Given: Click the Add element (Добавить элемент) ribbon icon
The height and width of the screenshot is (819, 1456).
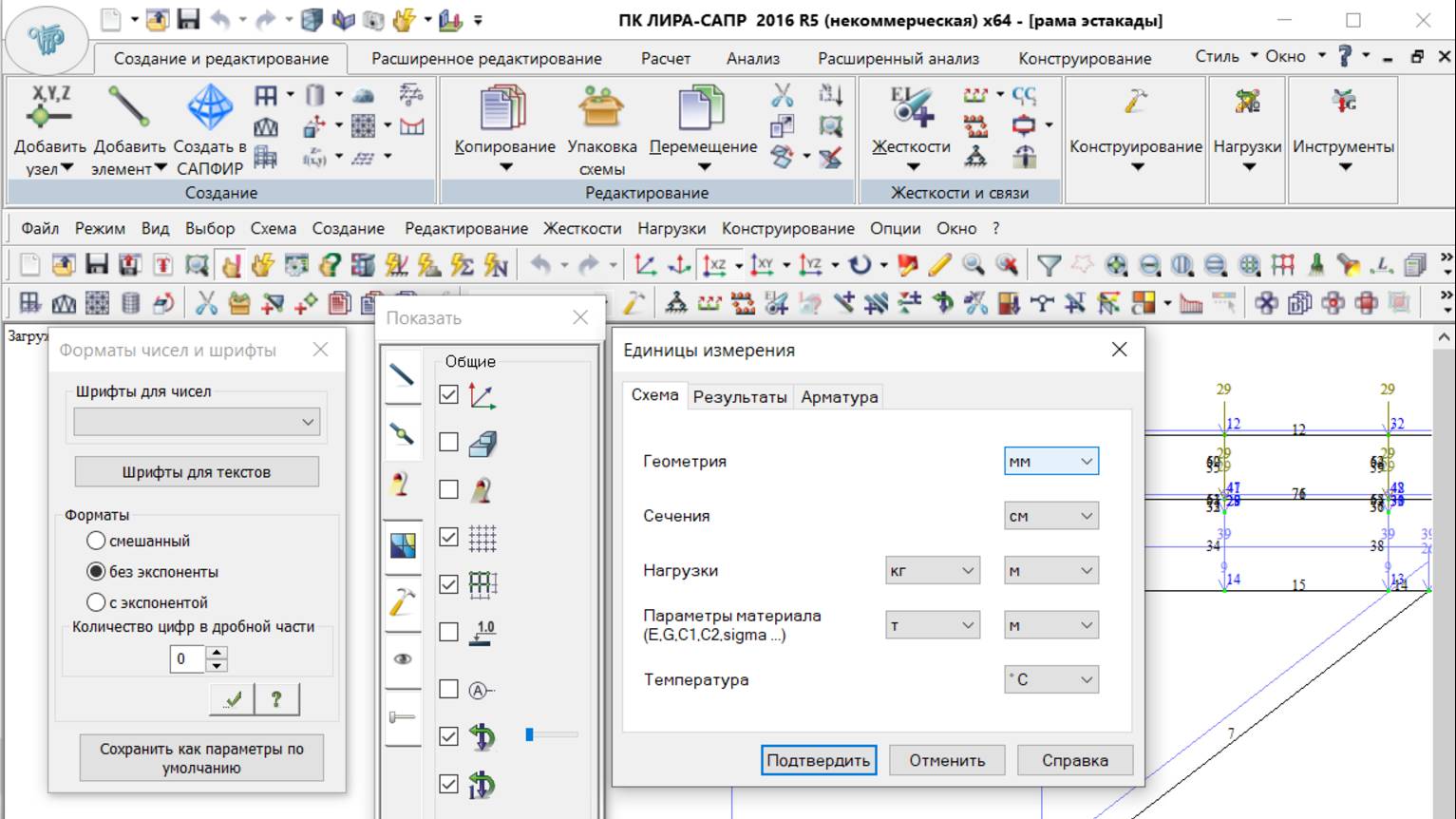Looking at the screenshot, I should click(128, 106).
